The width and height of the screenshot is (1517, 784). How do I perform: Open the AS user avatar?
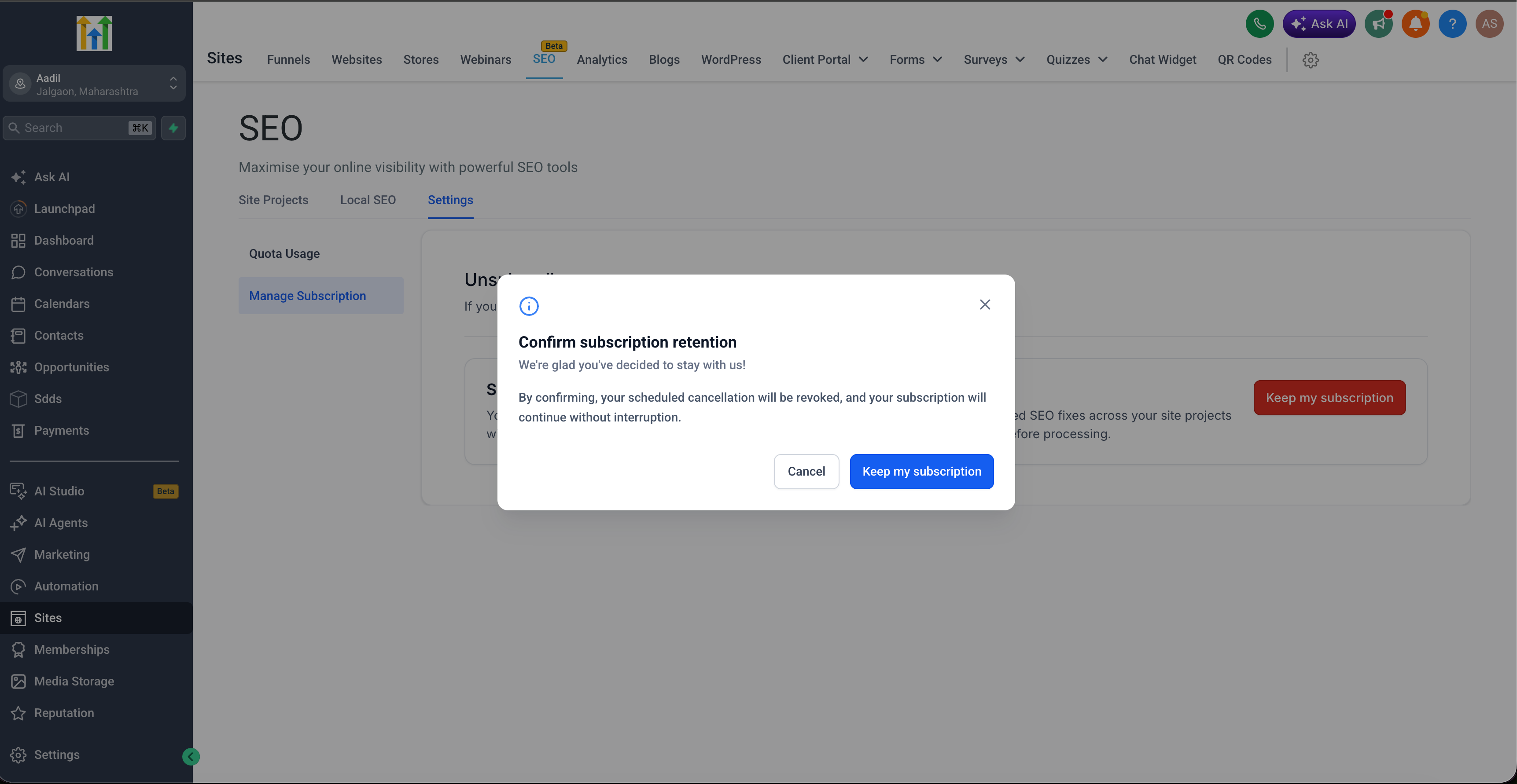(1489, 24)
